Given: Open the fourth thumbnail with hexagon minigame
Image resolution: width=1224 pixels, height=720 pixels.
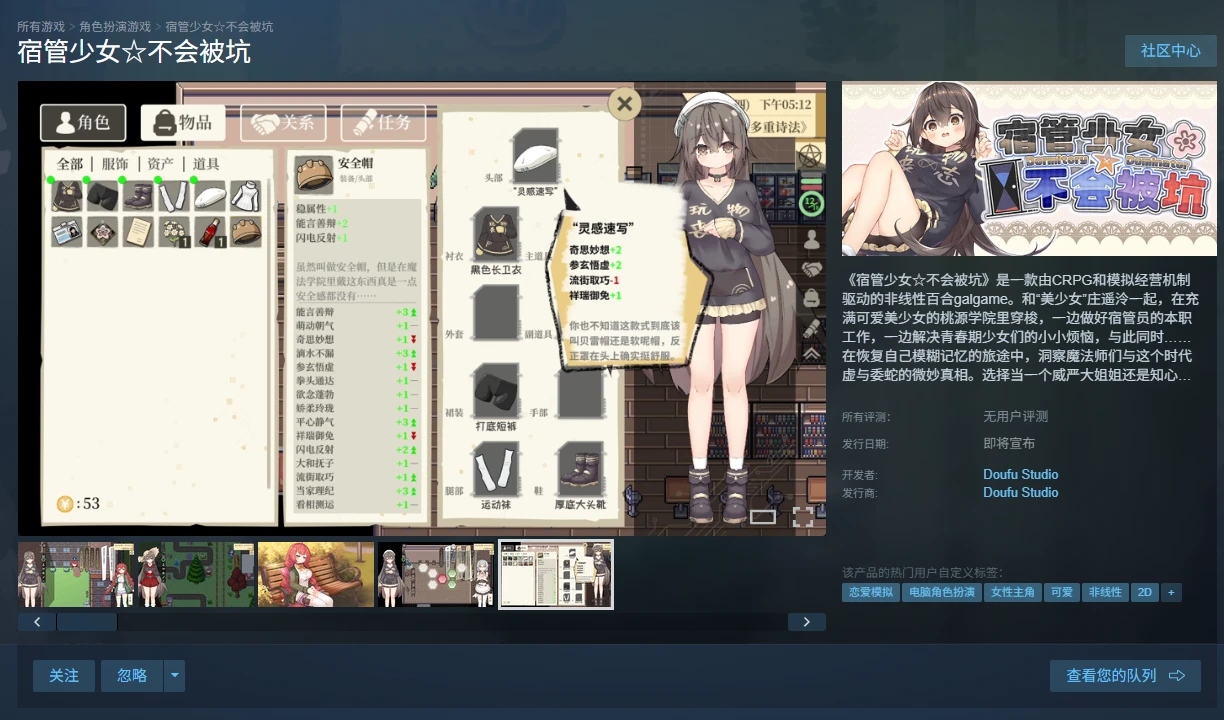Looking at the screenshot, I should [436, 575].
